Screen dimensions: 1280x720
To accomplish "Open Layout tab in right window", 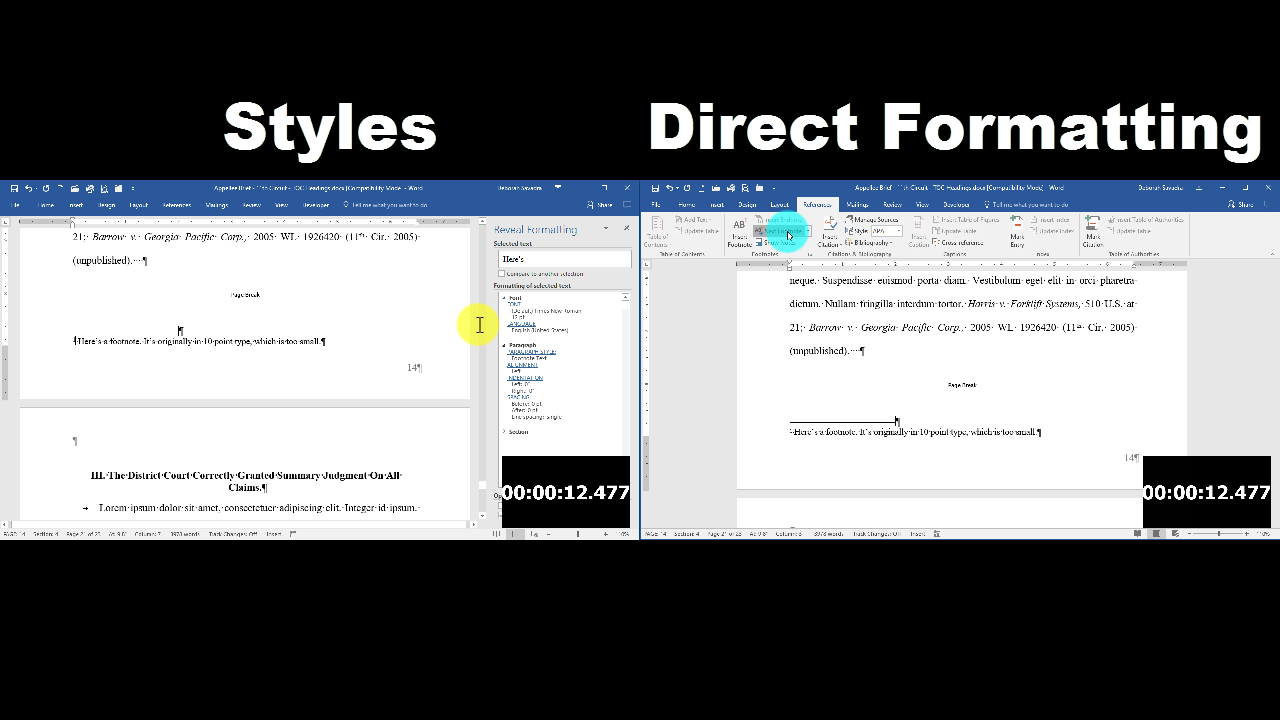I will click(779, 204).
